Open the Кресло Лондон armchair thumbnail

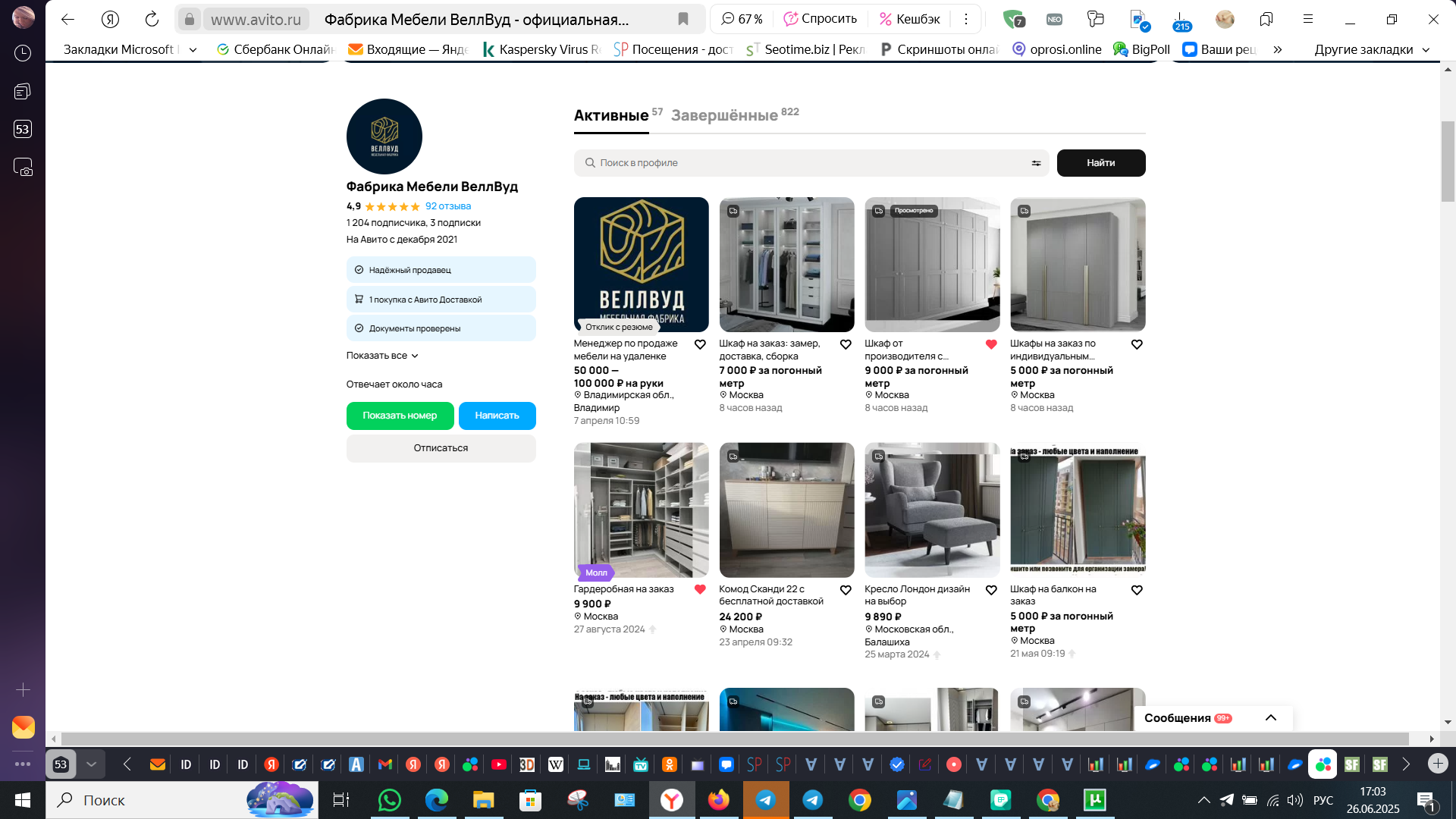pyautogui.click(x=932, y=510)
